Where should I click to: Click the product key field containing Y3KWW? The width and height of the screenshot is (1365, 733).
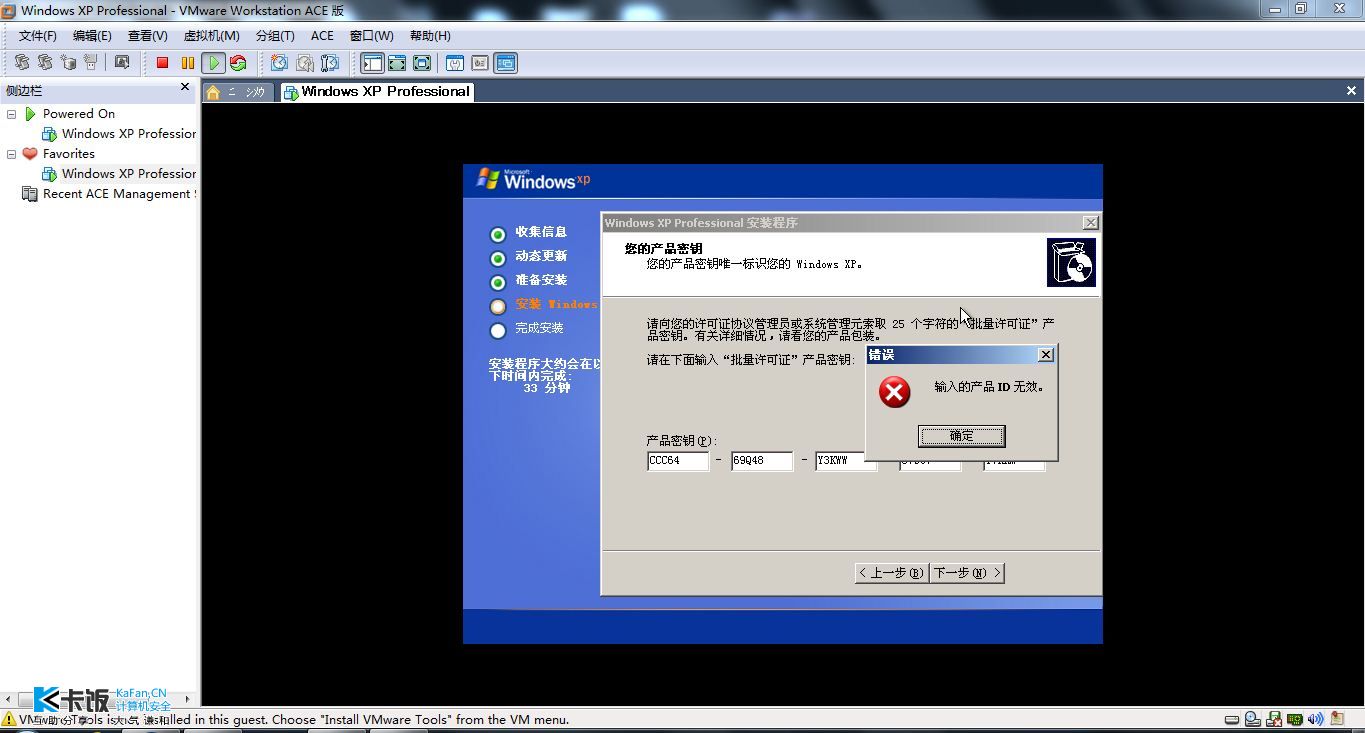846,461
